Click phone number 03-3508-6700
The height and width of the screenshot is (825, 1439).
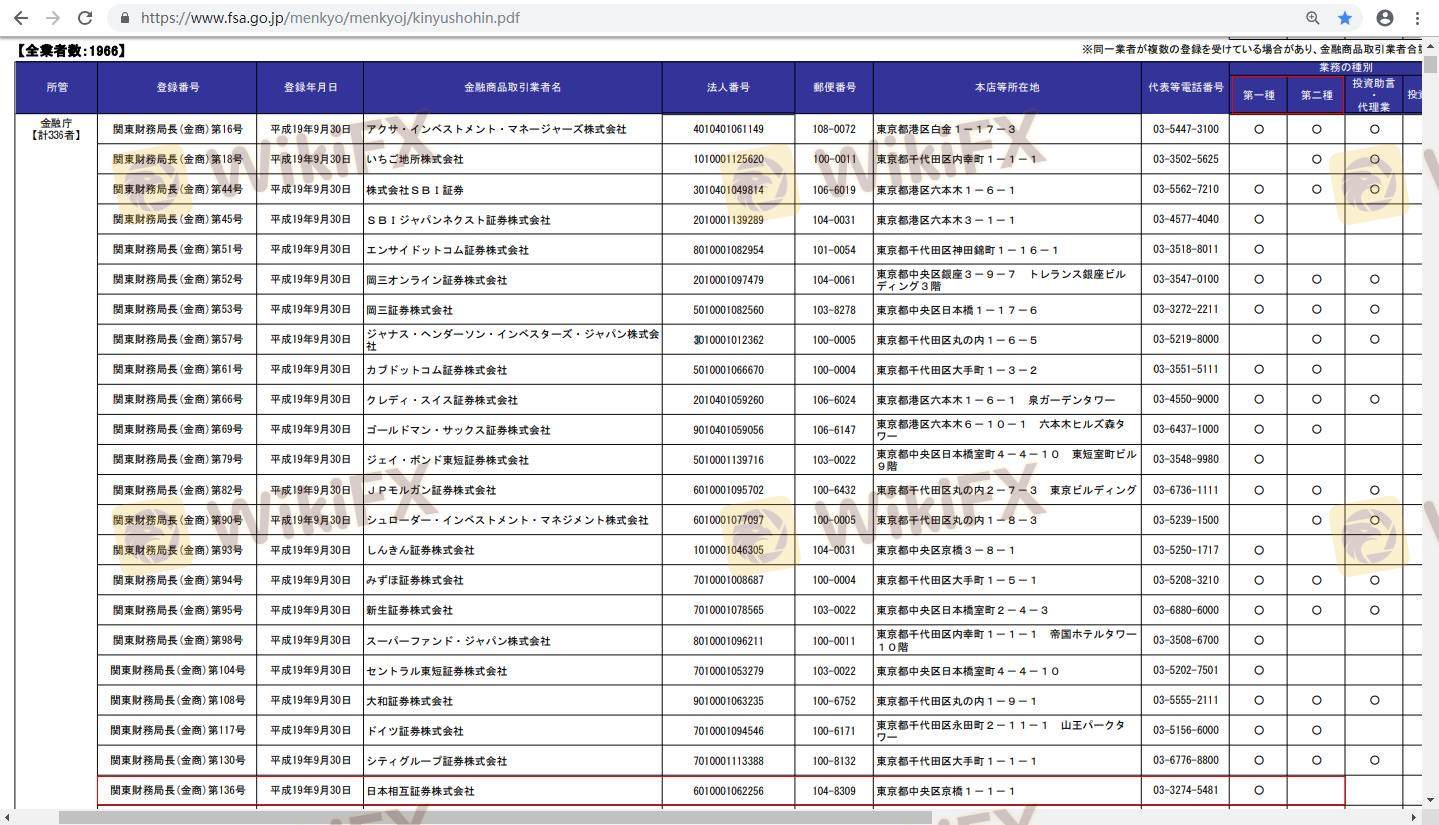point(1186,640)
